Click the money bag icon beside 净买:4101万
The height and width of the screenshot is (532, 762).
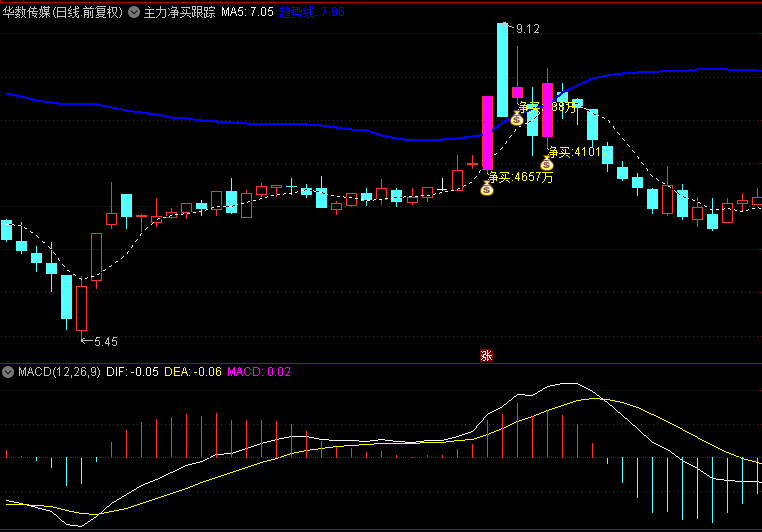pyautogui.click(x=547, y=163)
